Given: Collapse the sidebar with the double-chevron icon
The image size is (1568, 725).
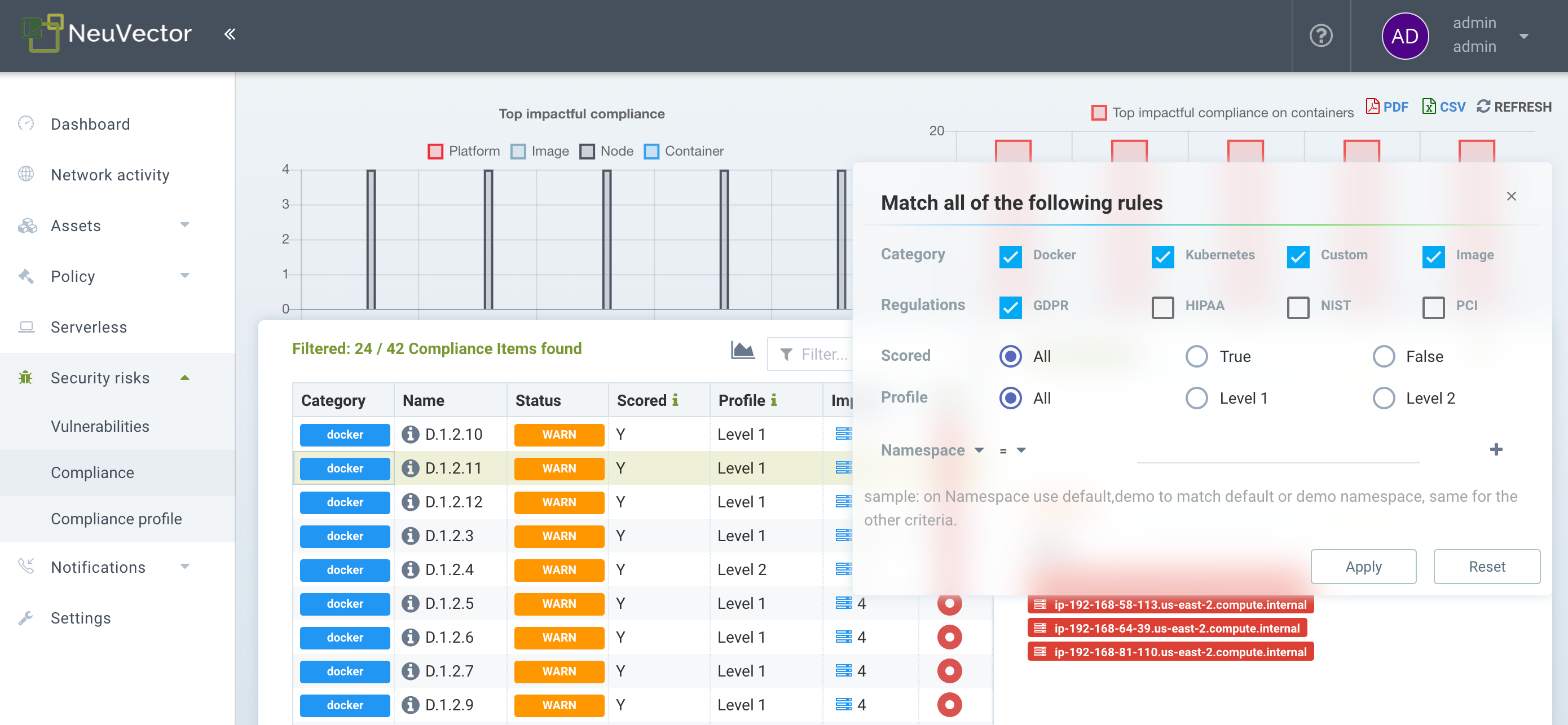Looking at the screenshot, I should click(230, 34).
